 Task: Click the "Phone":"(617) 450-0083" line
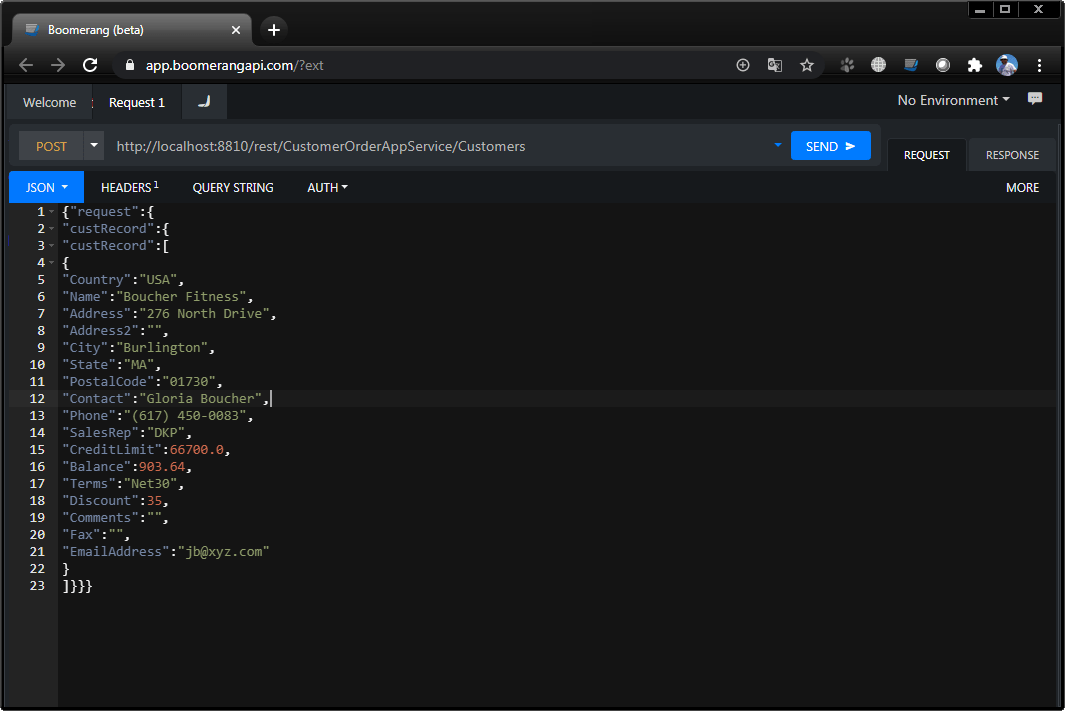(x=158, y=416)
